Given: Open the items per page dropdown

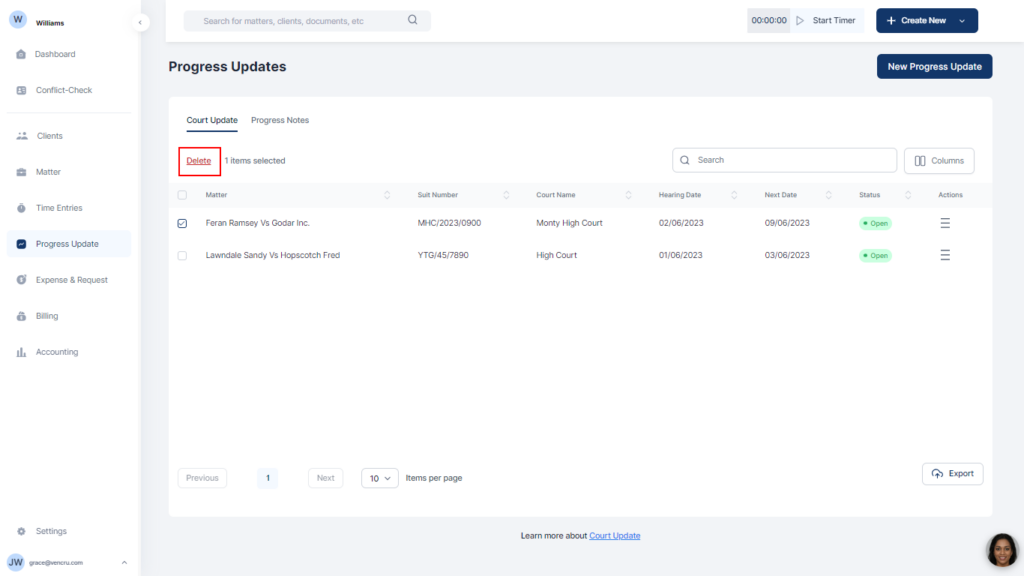Looking at the screenshot, I should pyautogui.click(x=380, y=478).
